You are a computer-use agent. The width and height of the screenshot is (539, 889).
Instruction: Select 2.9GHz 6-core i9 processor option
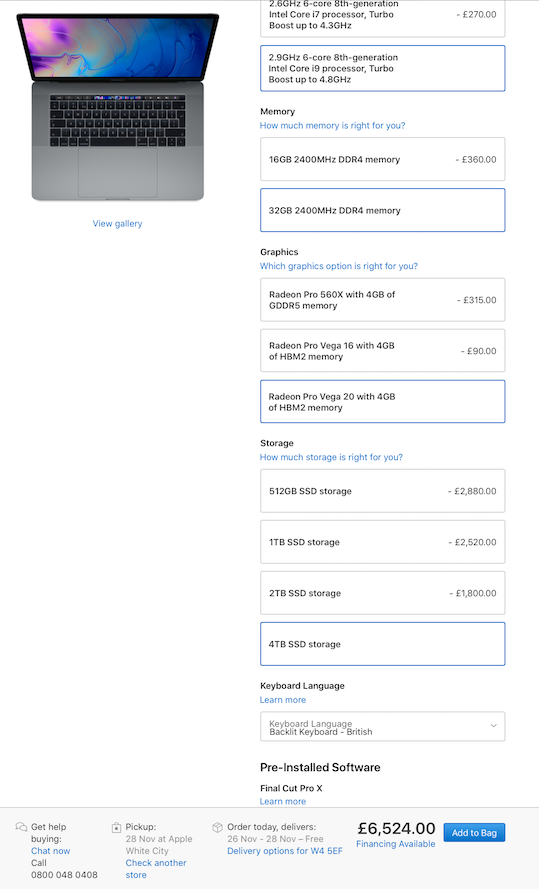383,68
